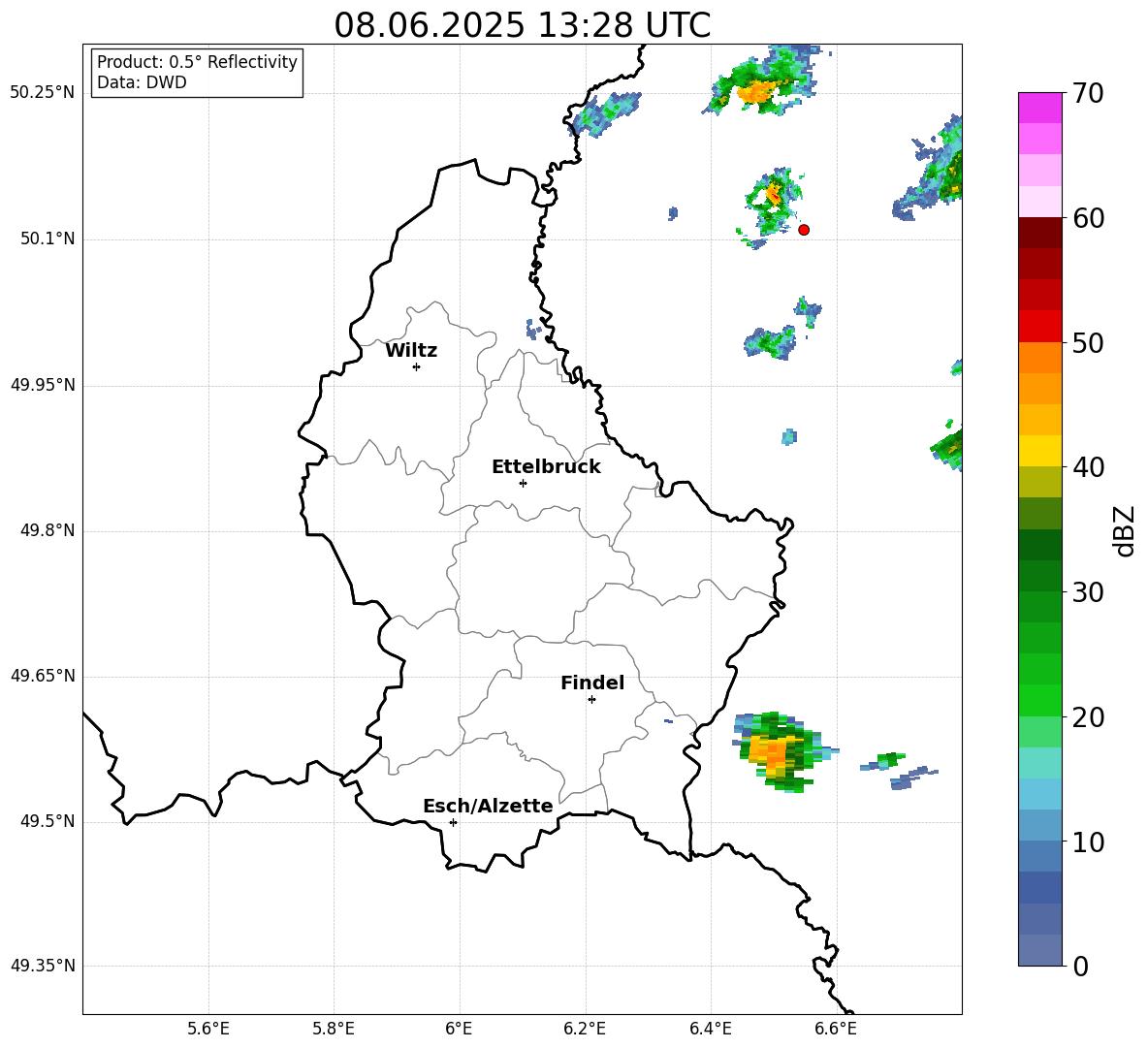The width and height of the screenshot is (1148, 1048).
Task: Click the 60 tick on the colorbar
Action: pyautogui.click(x=1088, y=218)
